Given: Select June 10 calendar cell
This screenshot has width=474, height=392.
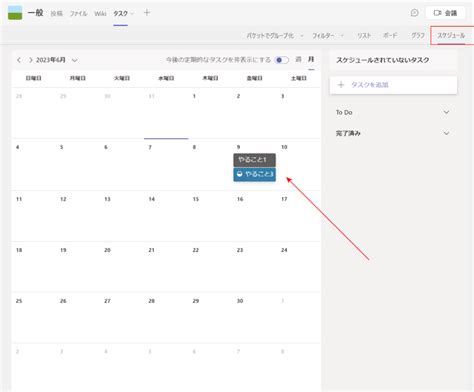Looking at the screenshot, I should pyautogui.click(x=299, y=164).
